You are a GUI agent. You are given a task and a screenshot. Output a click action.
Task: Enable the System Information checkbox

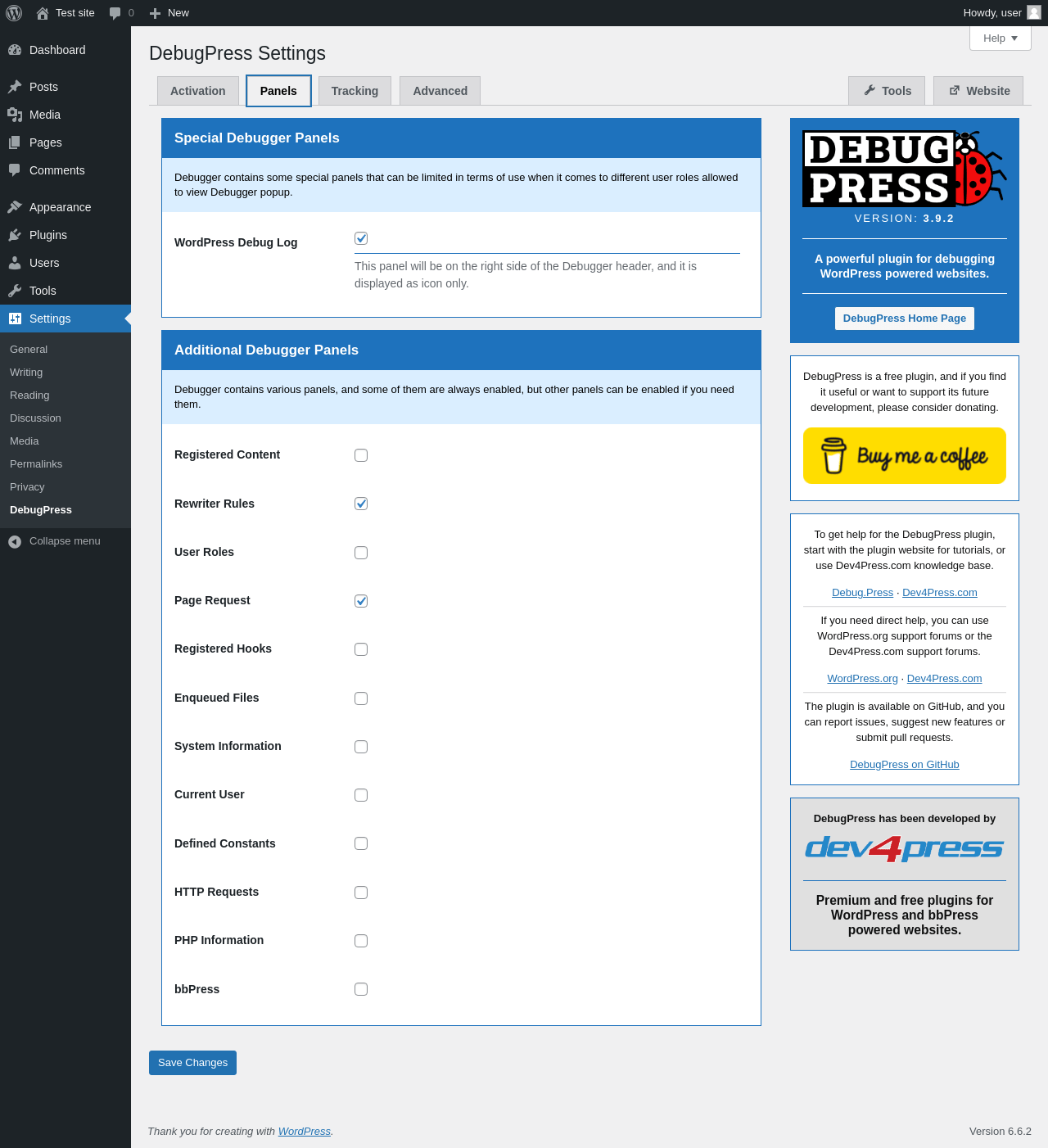point(361,747)
